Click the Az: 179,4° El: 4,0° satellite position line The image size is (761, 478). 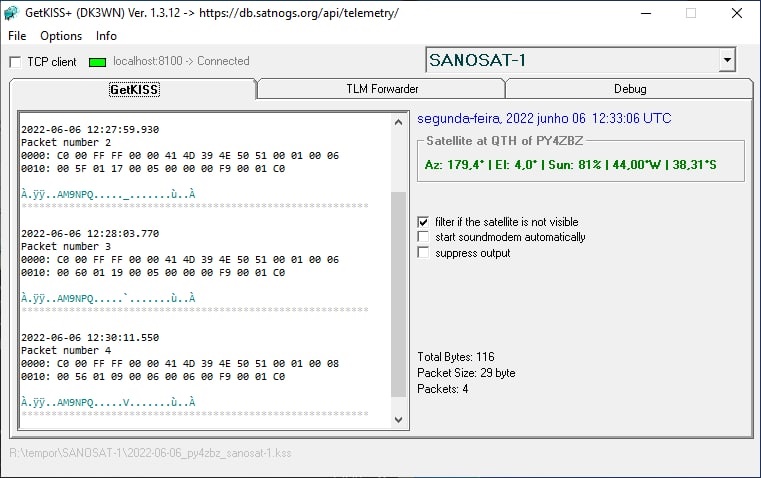point(570,165)
